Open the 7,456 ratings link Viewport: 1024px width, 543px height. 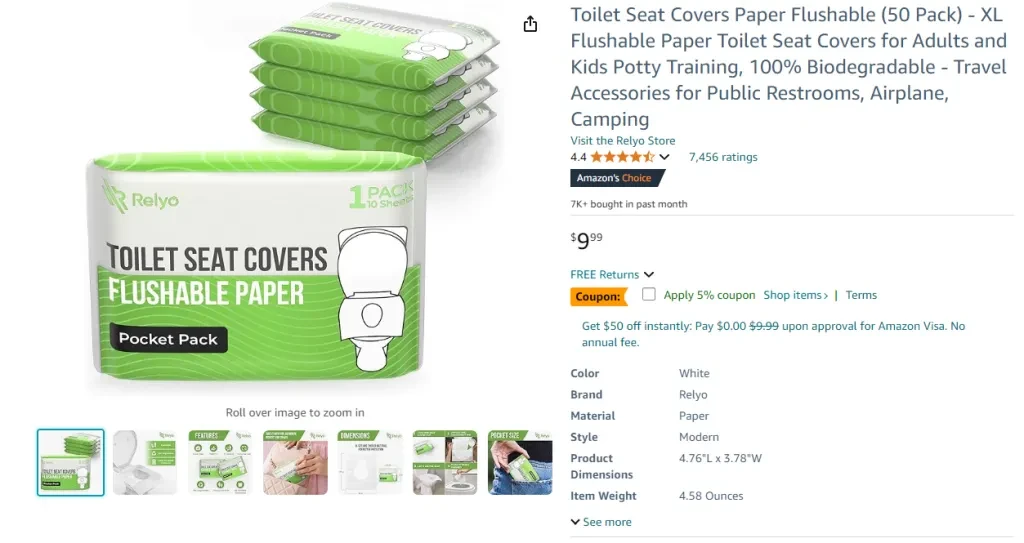(723, 157)
